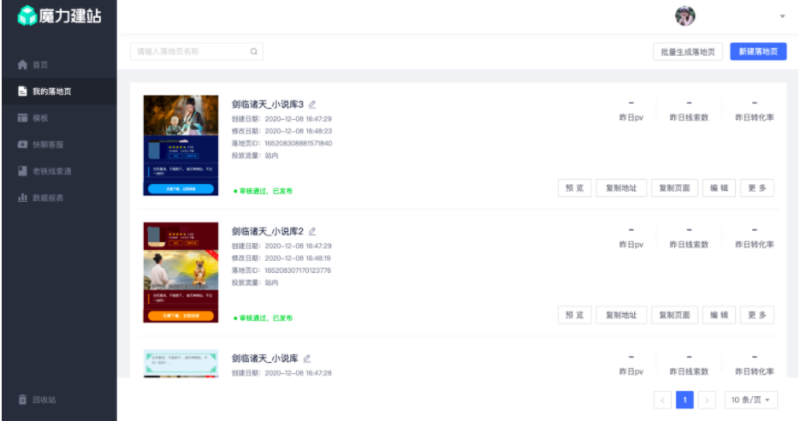Click 落地页ID of 小说库2
The width and height of the screenshot is (800, 421).
coord(281,270)
